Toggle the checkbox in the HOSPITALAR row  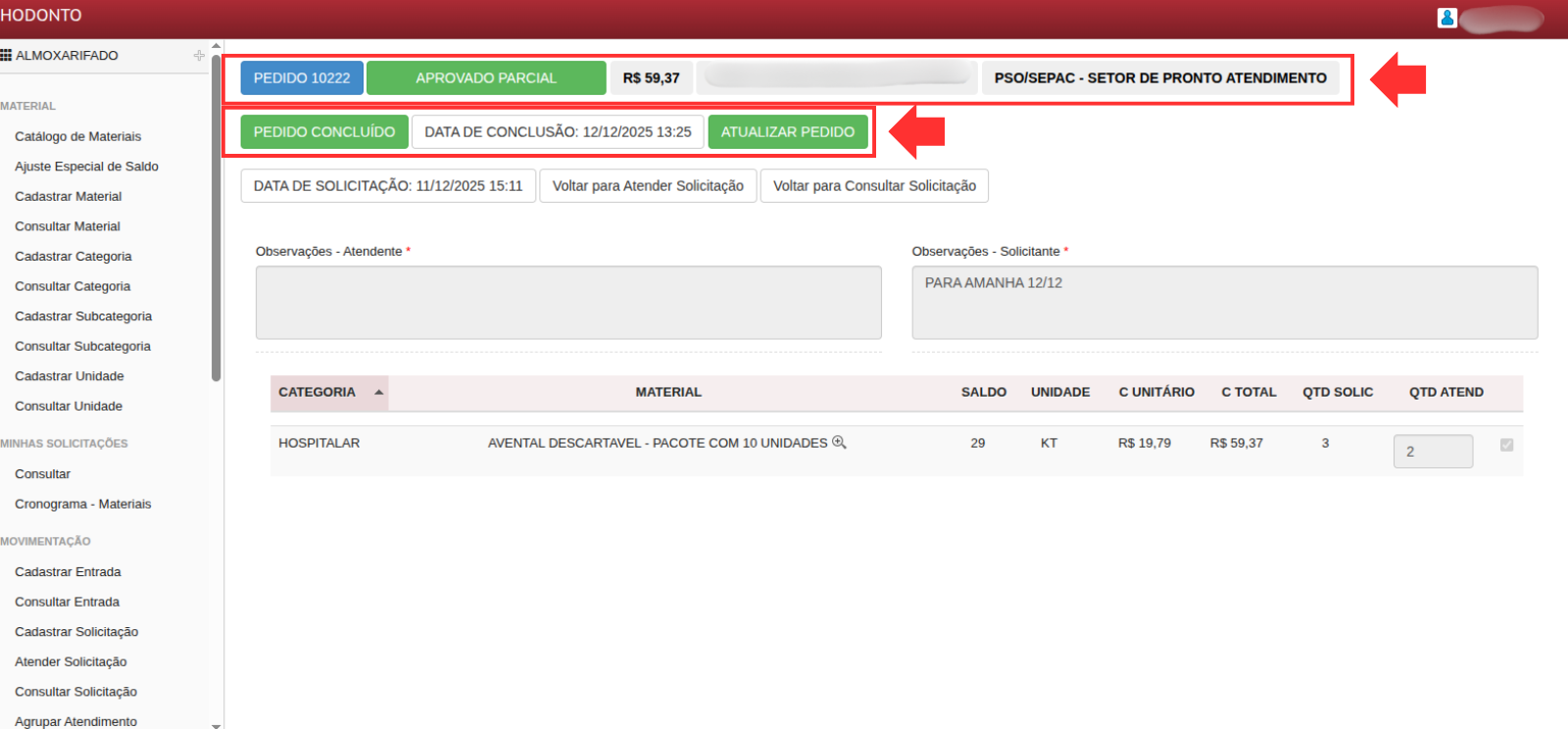[1506, 445]
